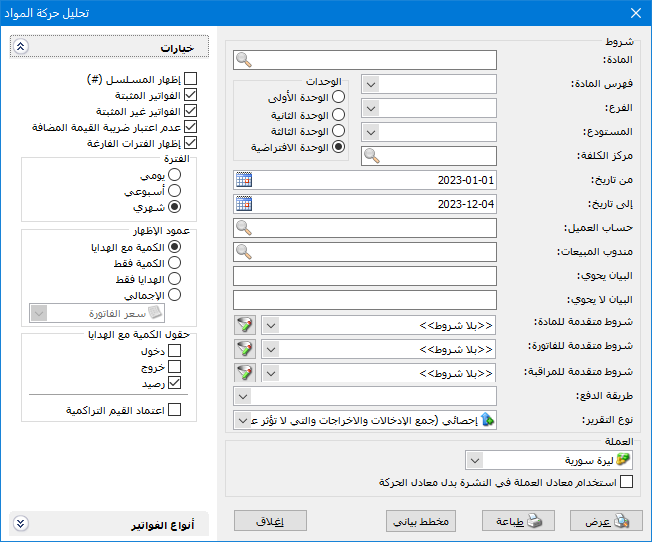Toggle إظهار الفترات الفارغة checkbox

click(x=190, y=143)
